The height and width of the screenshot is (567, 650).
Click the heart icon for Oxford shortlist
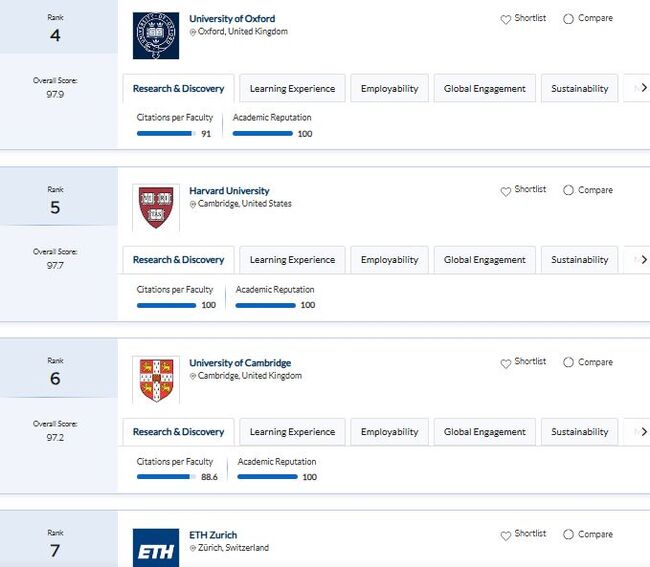506,19
